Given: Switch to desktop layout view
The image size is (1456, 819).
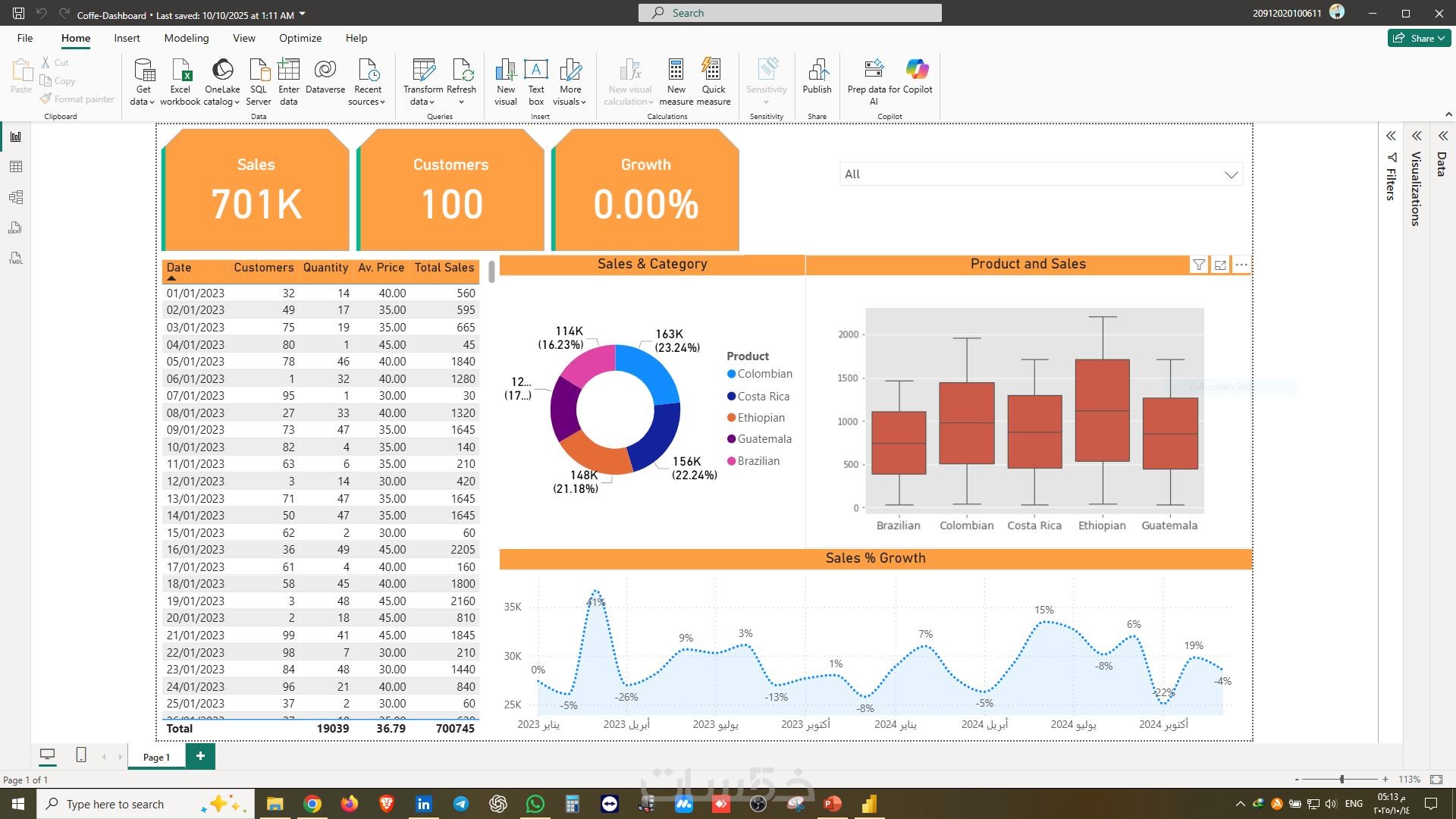Looking at the screenshot, I should pyautogui.click(x=47, y=755).
